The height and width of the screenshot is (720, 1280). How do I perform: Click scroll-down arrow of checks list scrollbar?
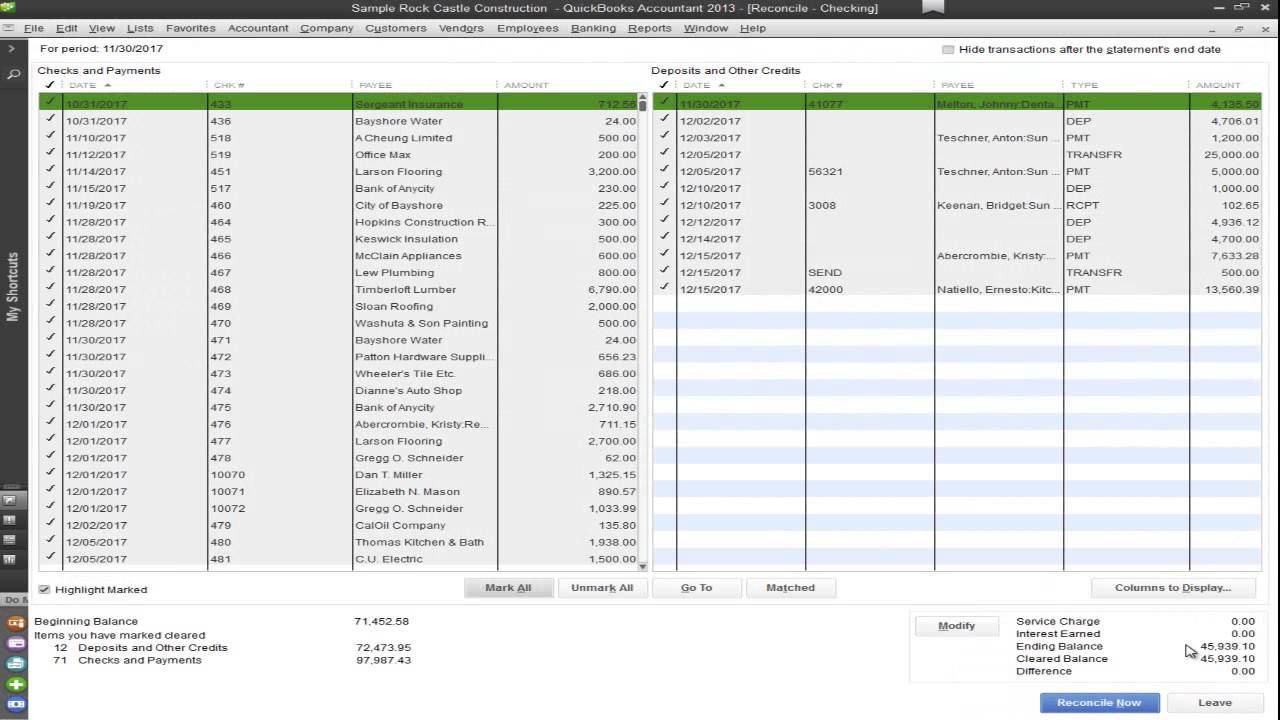642,566
